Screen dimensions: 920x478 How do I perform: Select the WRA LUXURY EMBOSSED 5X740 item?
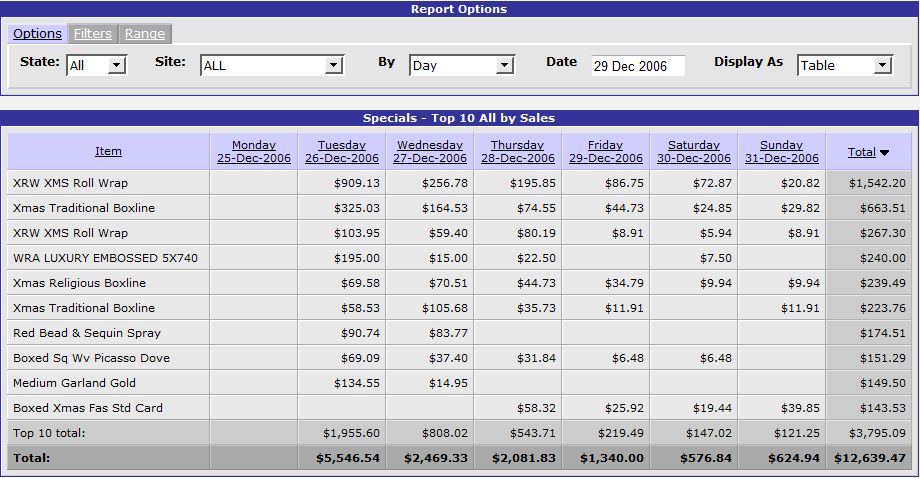coord(106,258)
